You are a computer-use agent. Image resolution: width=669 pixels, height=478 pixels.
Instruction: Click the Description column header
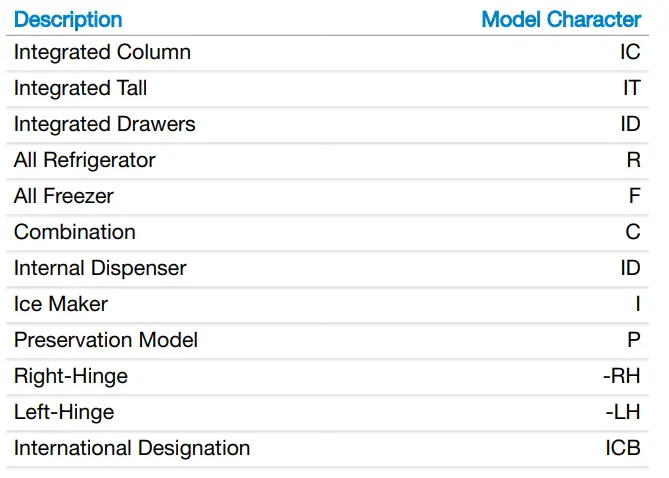click(68, 19)
